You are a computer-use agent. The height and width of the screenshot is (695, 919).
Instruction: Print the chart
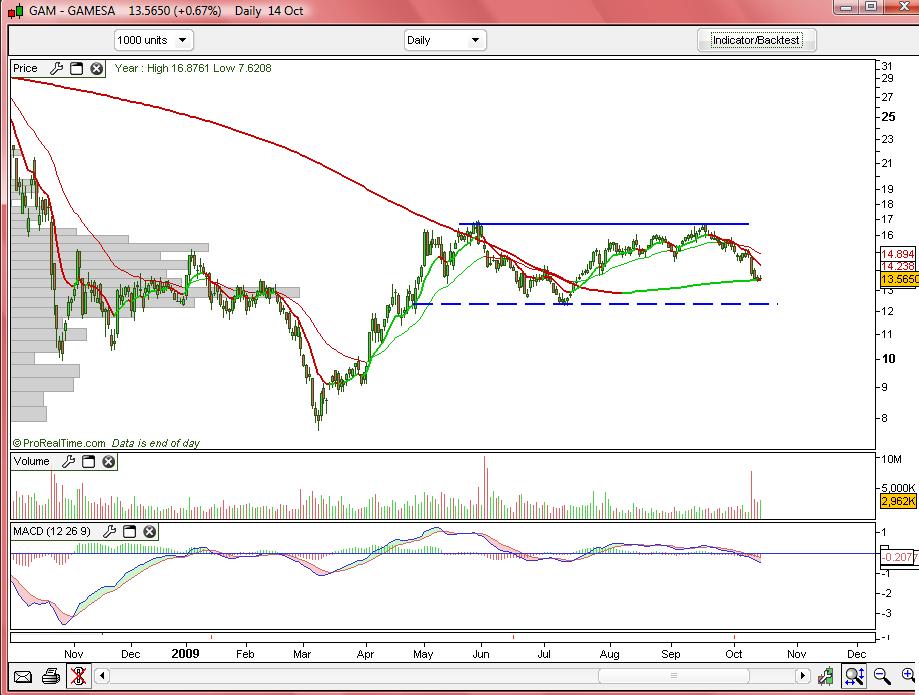(51, 677)
